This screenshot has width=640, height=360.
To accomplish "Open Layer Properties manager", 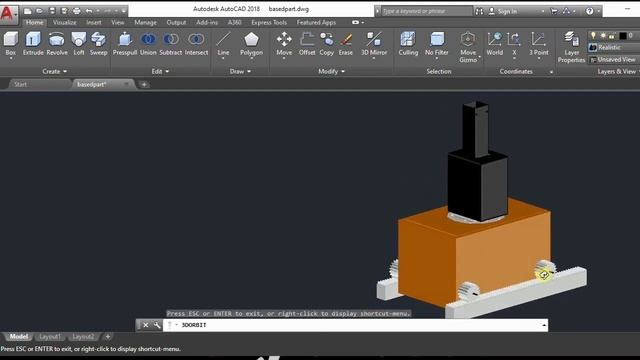I will pyautogui.click(x=571, y=47).
